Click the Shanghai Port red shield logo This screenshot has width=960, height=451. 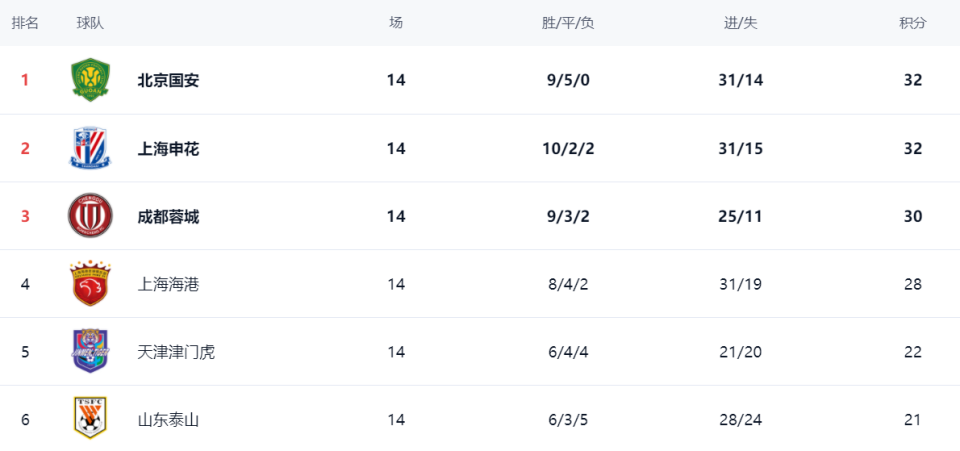[x=90, y=284]
